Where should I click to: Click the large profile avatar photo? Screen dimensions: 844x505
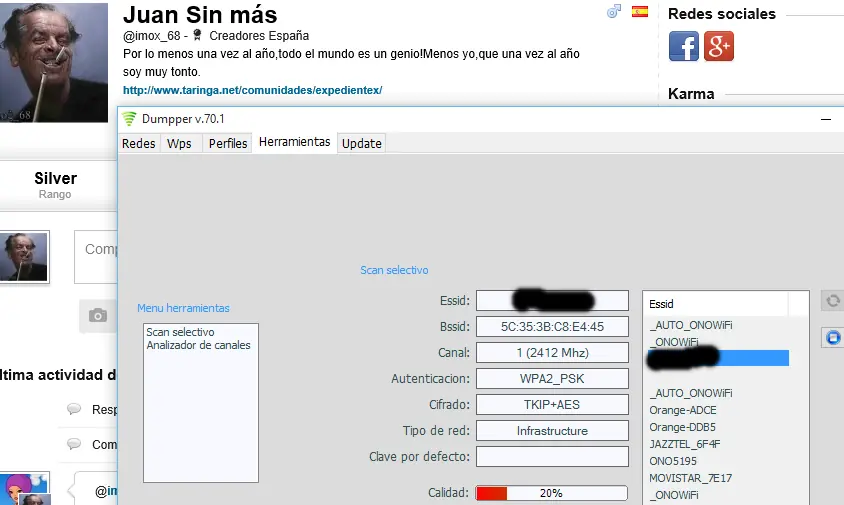[54, 62]
